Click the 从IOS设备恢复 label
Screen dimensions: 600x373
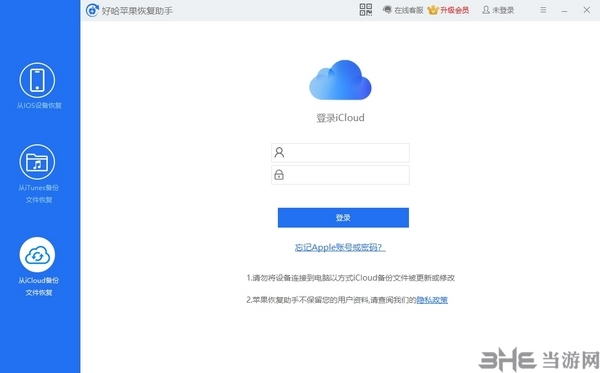pos(39,106)
